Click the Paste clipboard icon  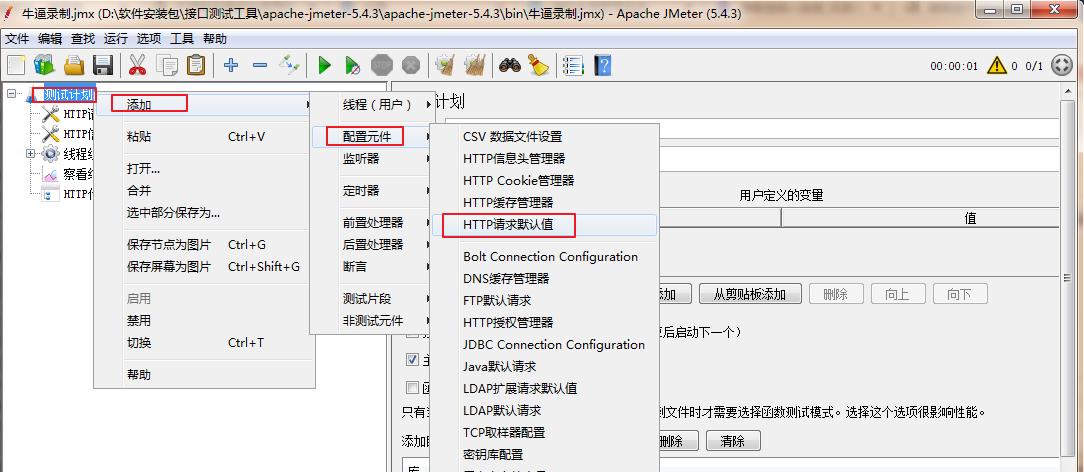(x=196, y=66)
